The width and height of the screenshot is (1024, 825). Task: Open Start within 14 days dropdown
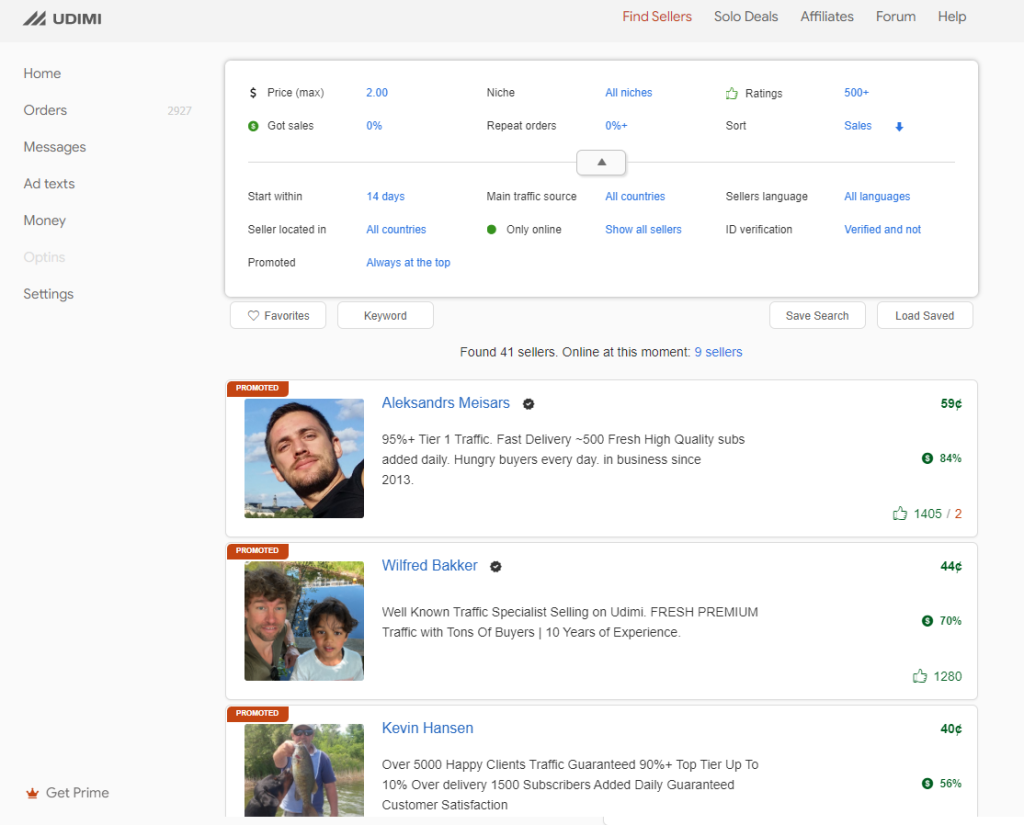click(385, 197)
